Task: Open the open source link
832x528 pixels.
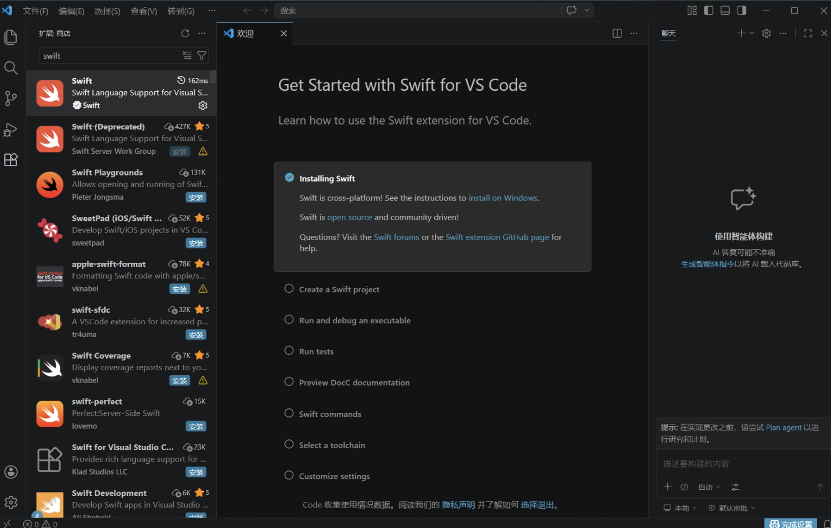Action: [x=350, y=218]
